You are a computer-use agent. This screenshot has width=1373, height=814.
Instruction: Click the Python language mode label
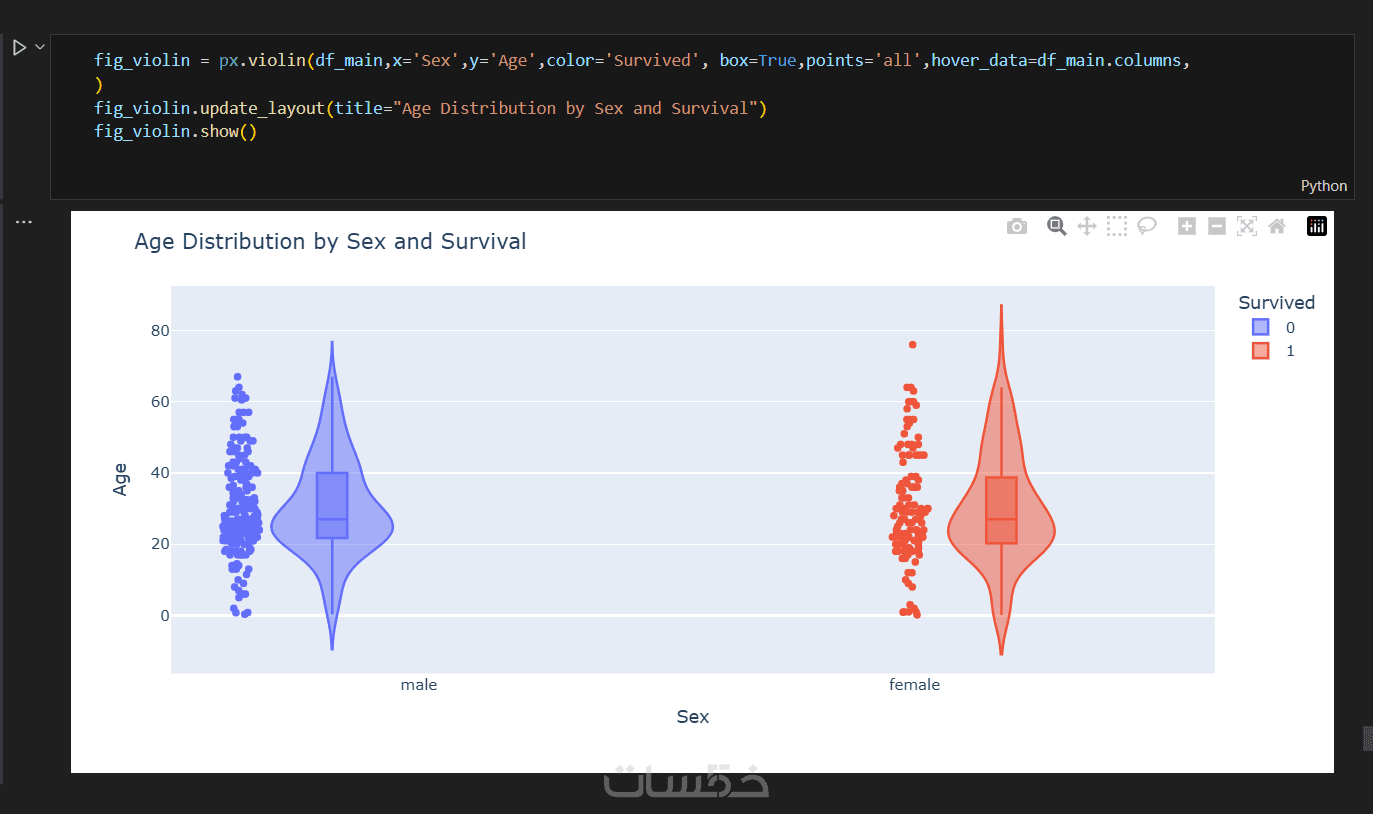point(1323,186)
